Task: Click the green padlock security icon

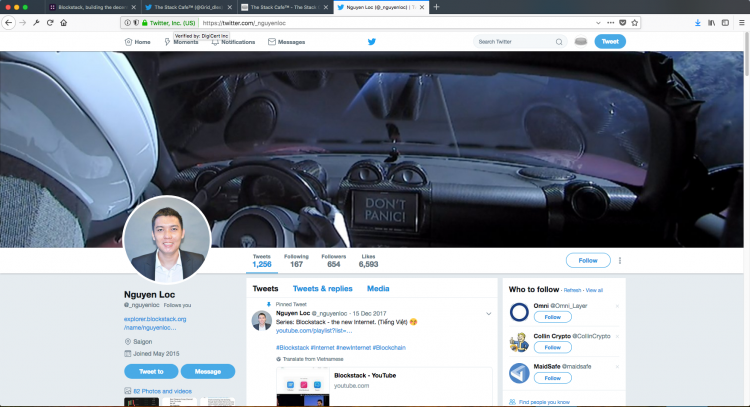Action: pyautogui.click(x=144, y=23)
